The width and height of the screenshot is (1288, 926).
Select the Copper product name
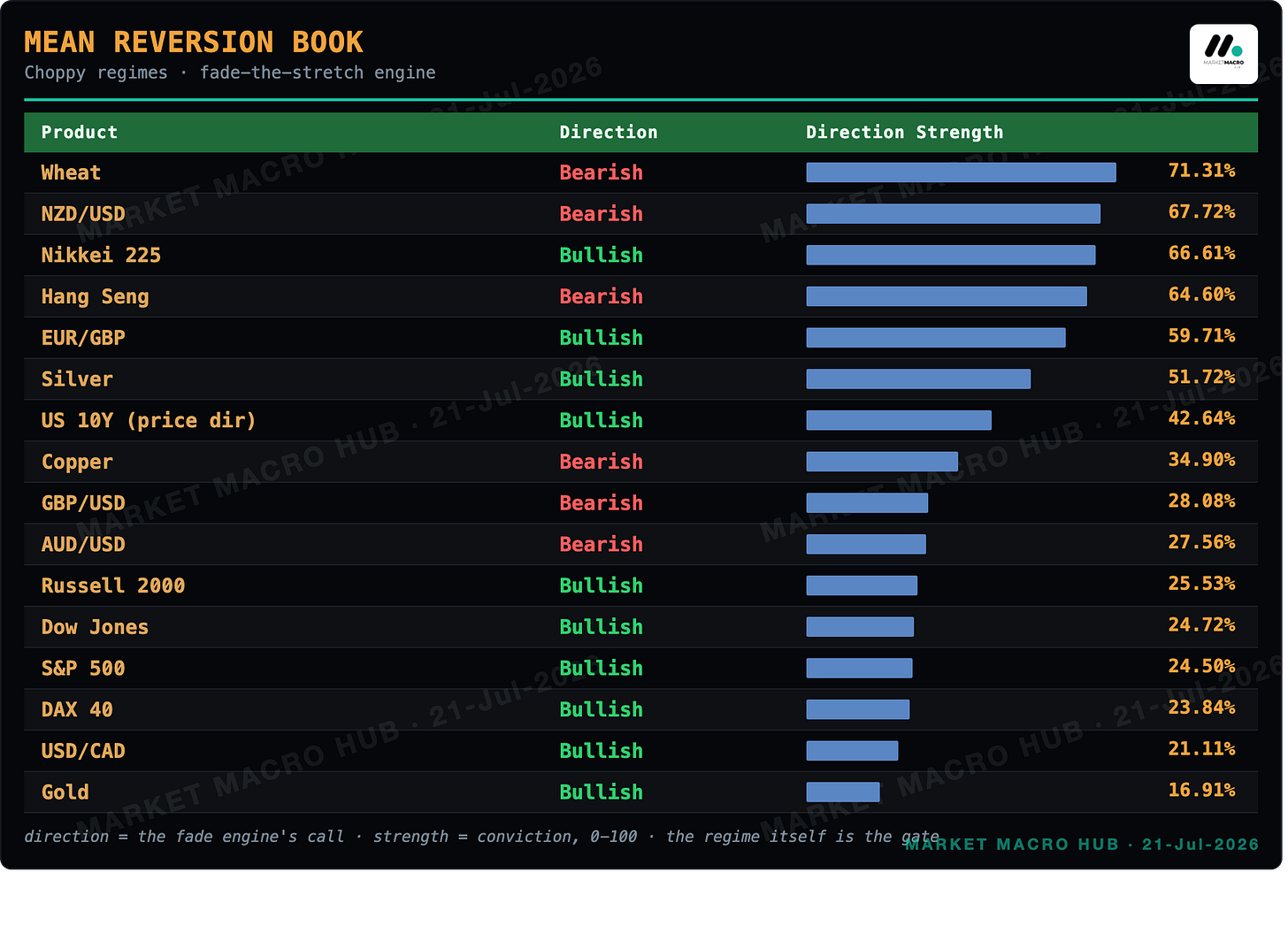point(77,463)
